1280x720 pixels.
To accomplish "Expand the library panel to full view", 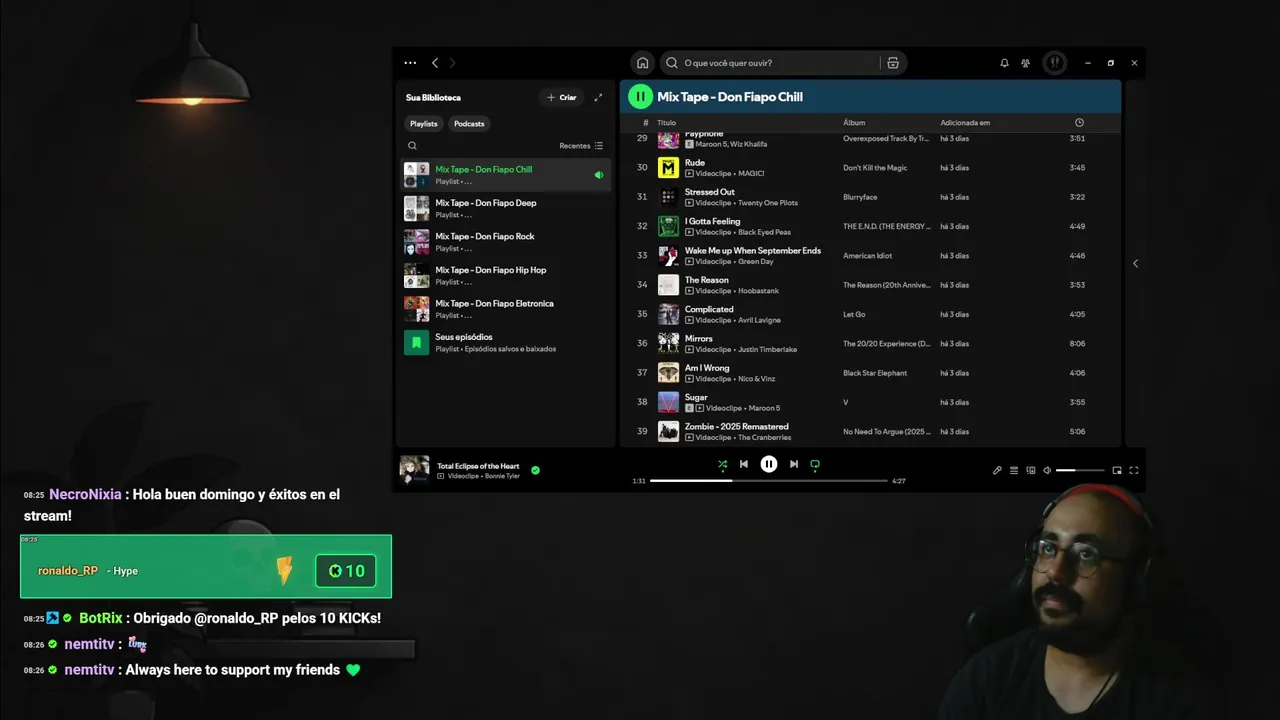I will pyautogui.click(x=598, y=97).
